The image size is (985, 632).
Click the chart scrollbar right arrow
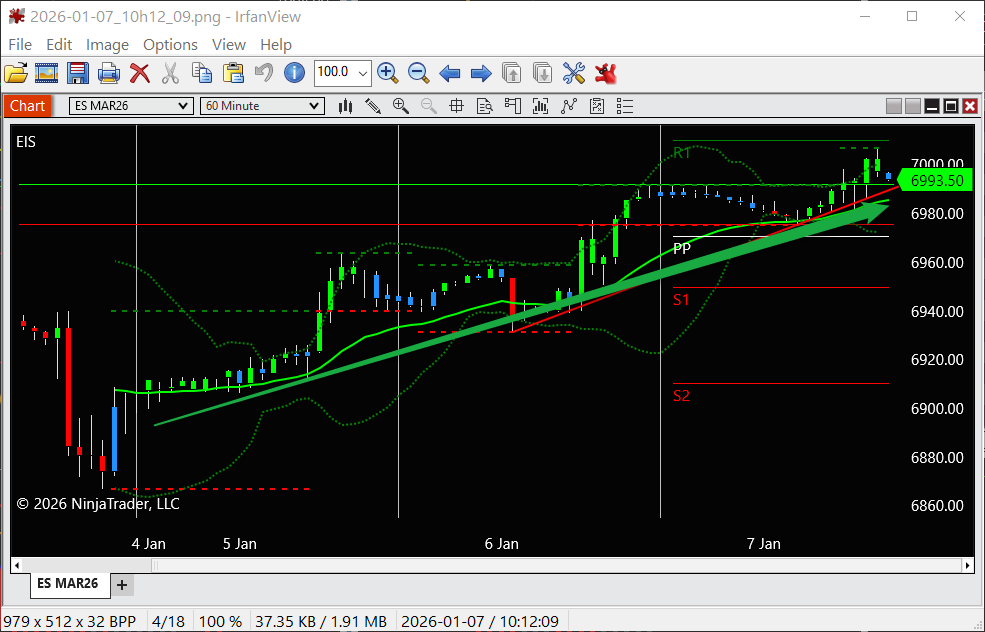967,565
